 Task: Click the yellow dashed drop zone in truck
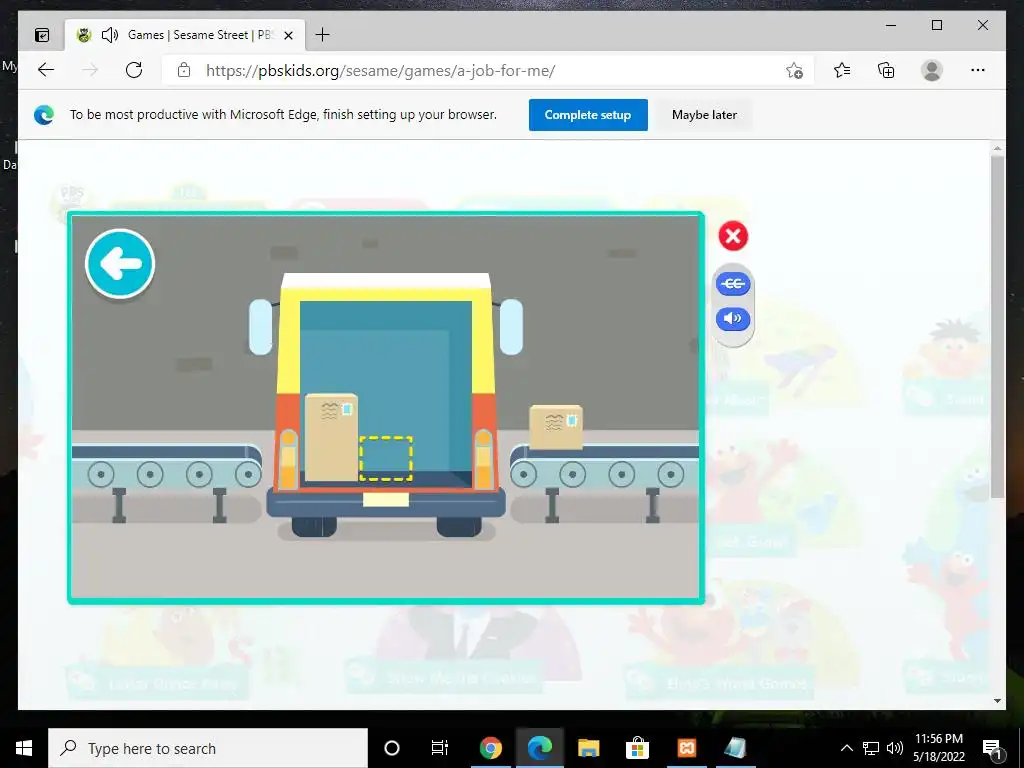[386, 458]
